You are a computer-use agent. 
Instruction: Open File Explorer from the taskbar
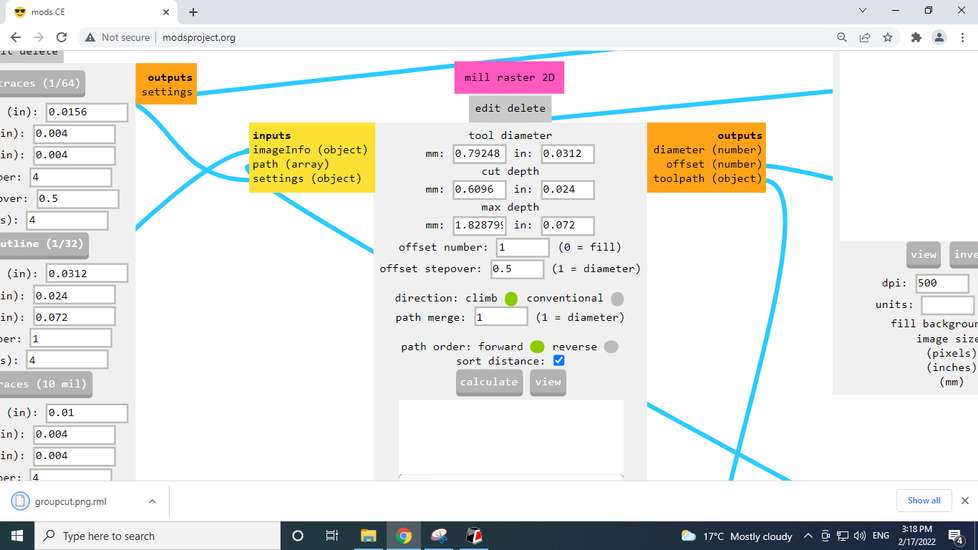tap(368, 536)
